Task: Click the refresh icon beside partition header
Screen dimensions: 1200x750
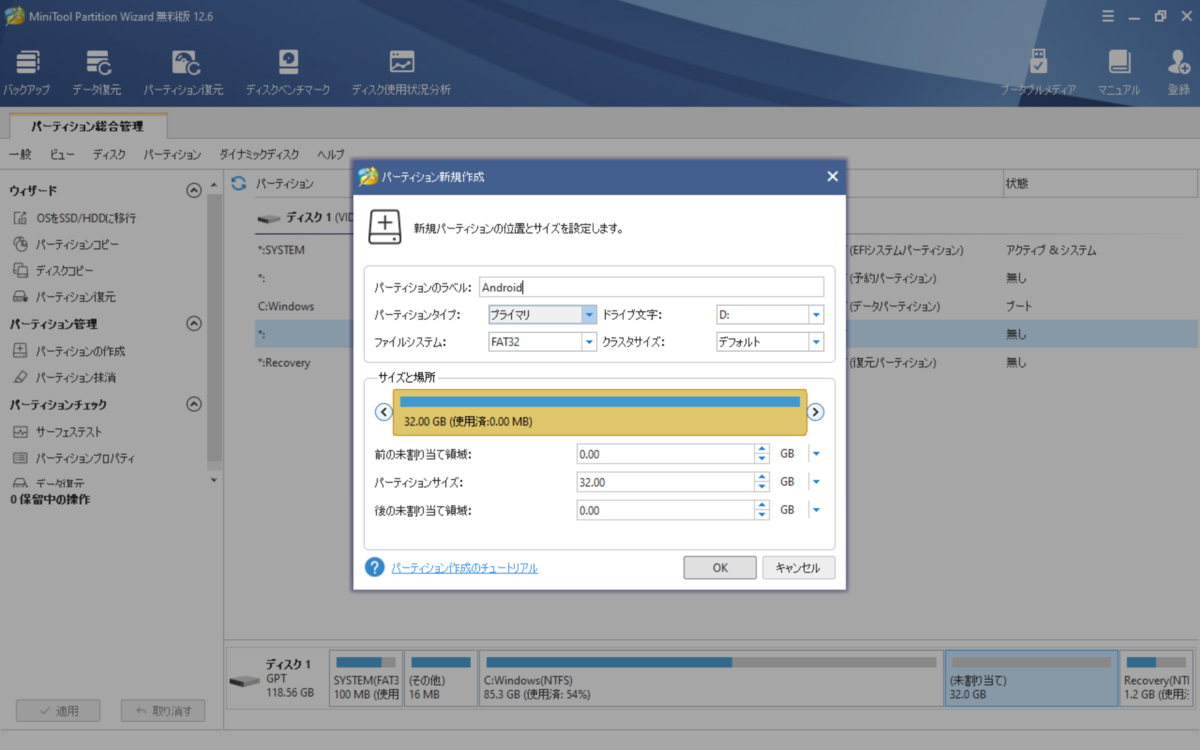Action: (x=238, y=183)
